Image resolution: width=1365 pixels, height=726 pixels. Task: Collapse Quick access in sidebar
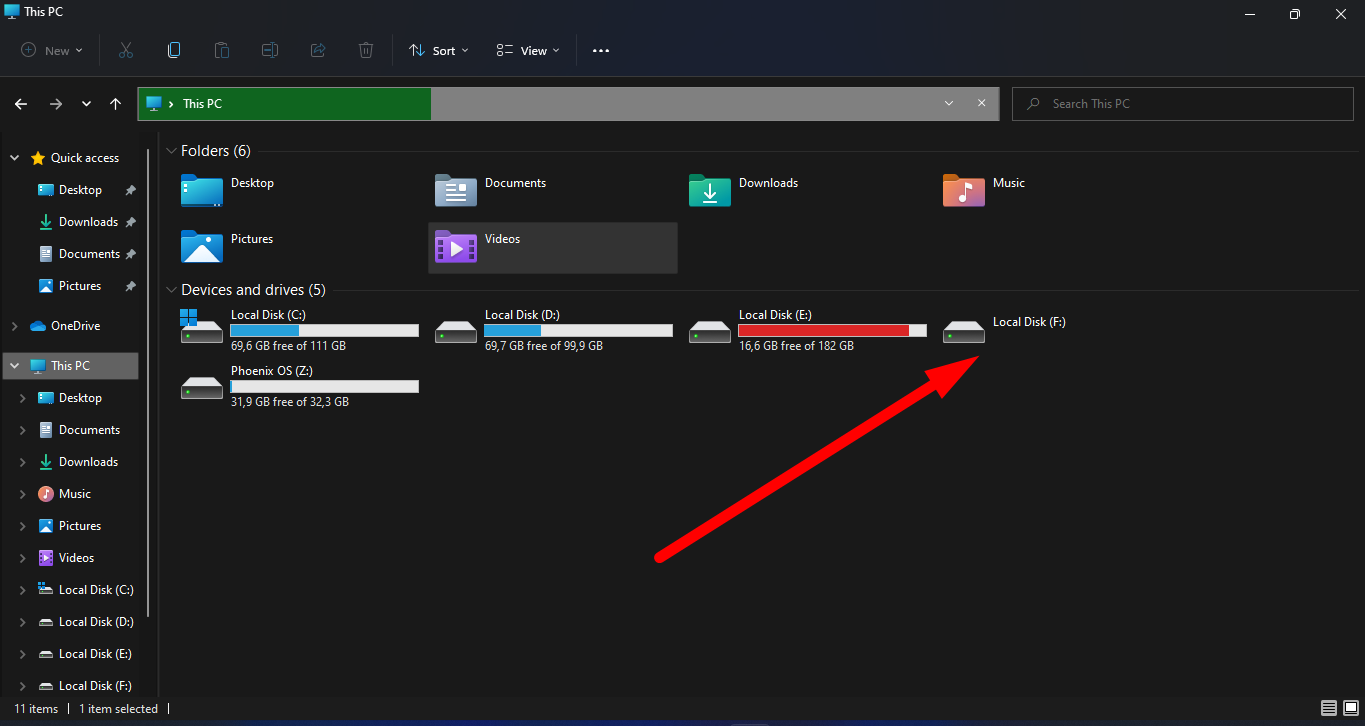coord(14,158)
